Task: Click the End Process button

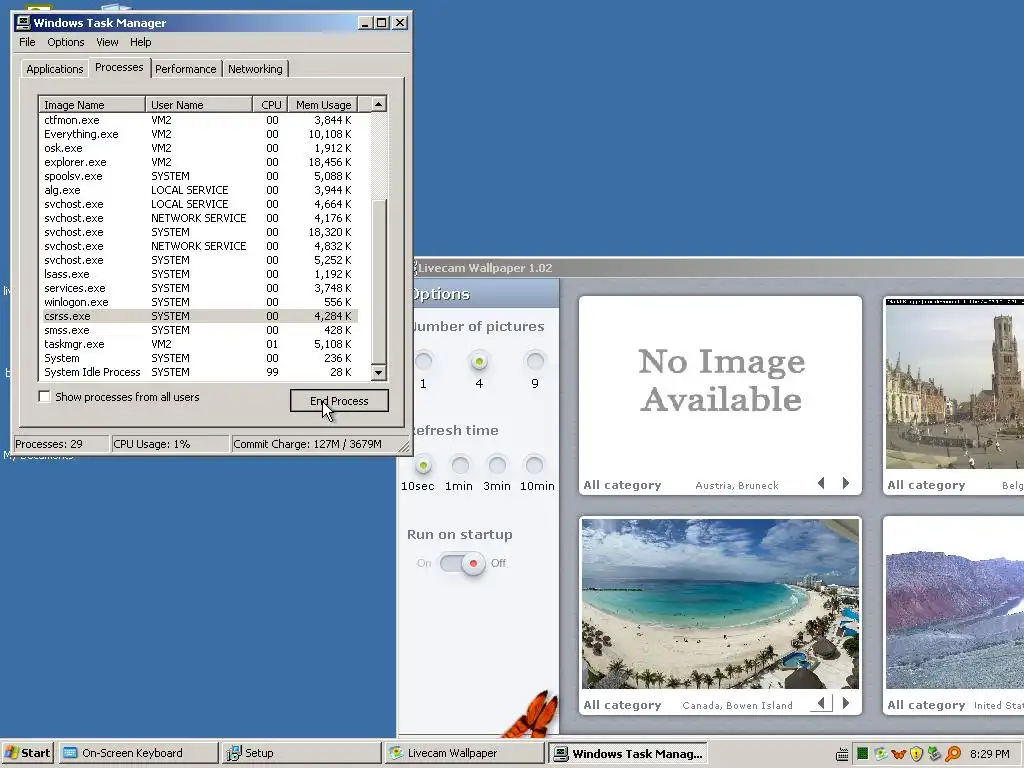Action: [339, 401]
